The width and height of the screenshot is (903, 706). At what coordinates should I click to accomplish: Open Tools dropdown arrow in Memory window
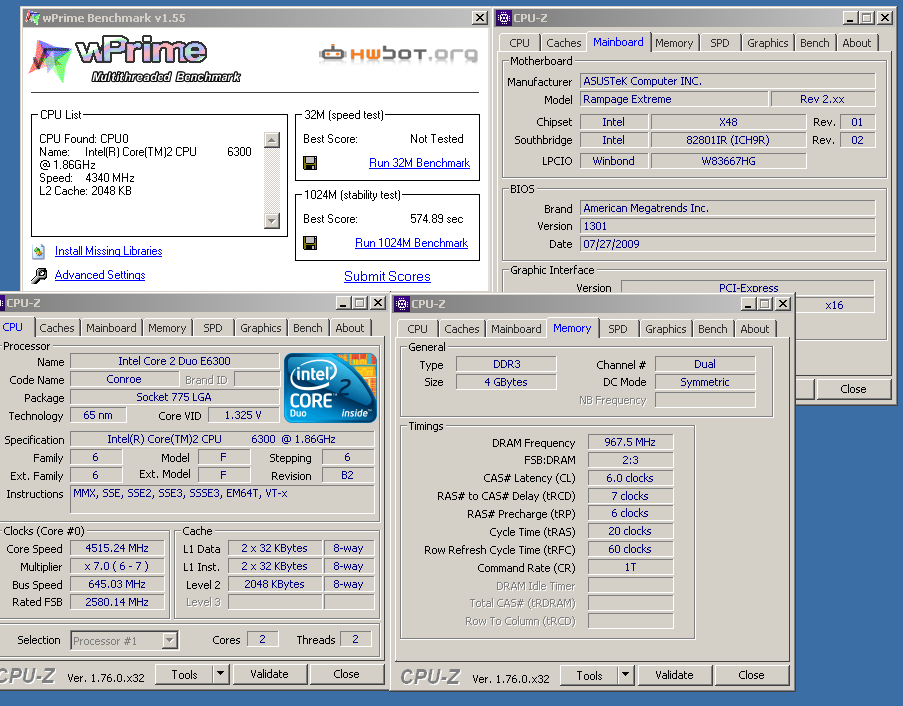point(625,675)
